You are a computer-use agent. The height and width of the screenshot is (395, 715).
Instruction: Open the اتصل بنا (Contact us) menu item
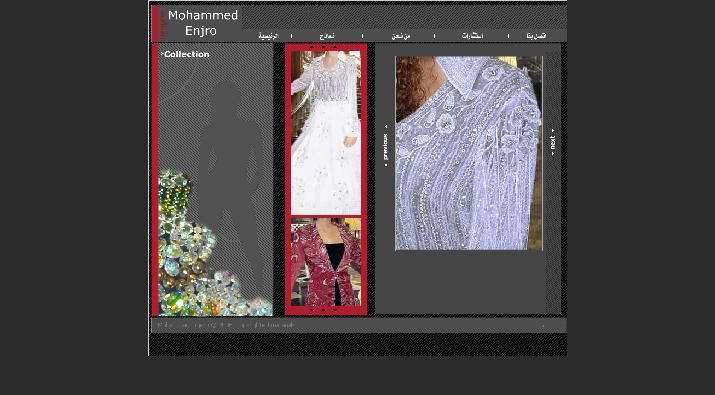coord(536,36)
